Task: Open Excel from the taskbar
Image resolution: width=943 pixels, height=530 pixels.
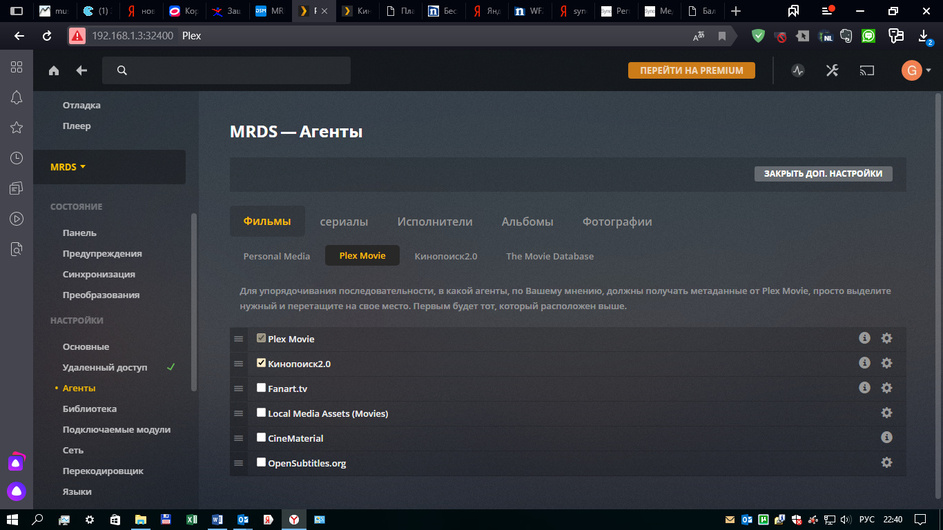Action: click(x=191, y=519)
